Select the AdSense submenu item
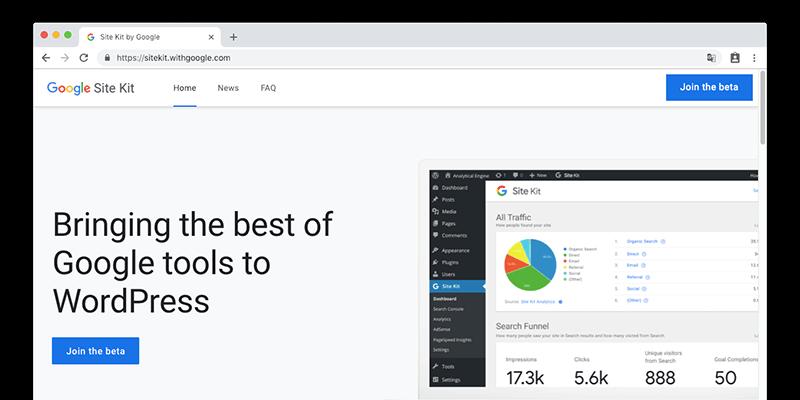This screenshot has height=400, width=800. 441,329
